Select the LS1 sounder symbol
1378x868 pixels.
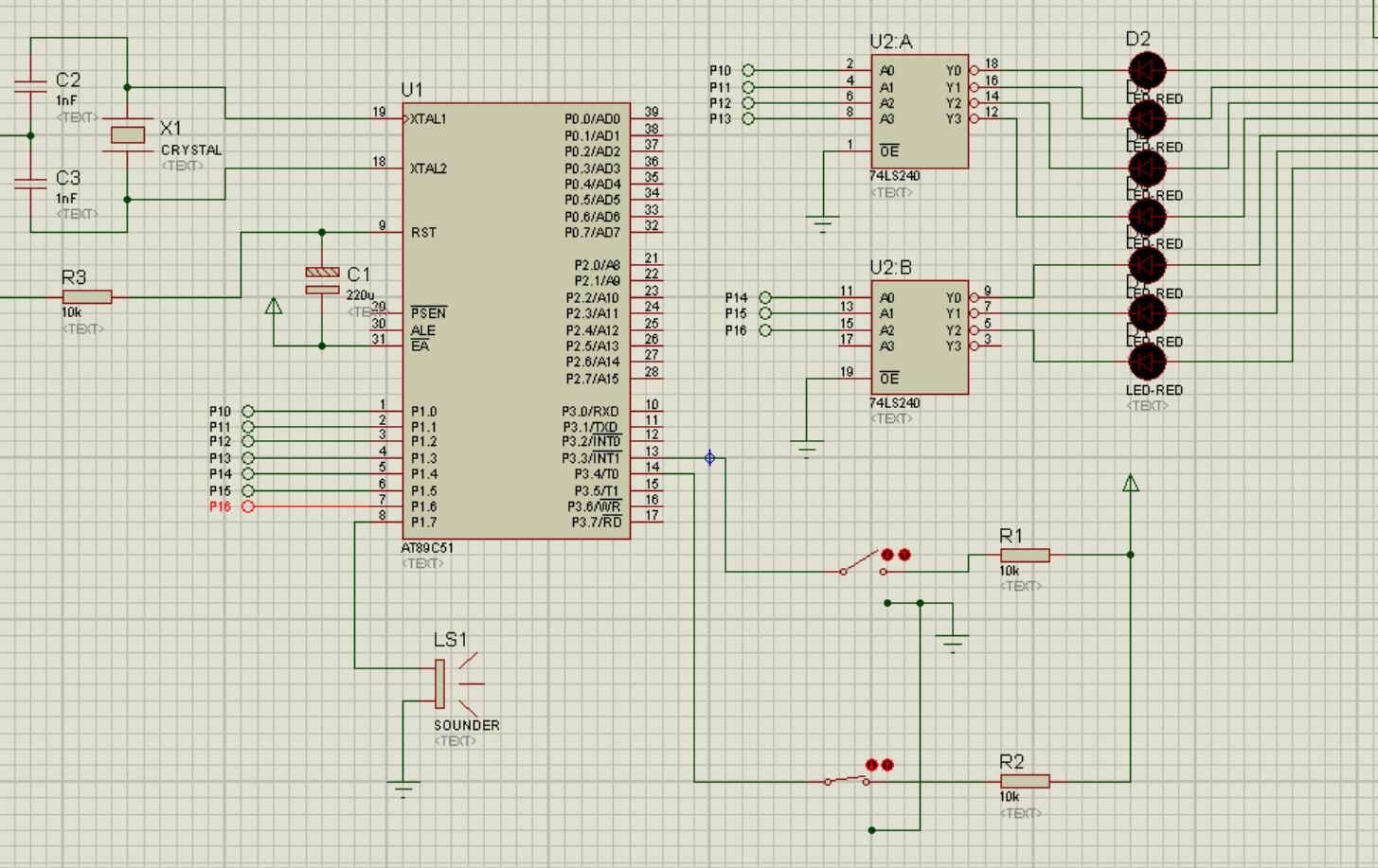click(458, 683)
